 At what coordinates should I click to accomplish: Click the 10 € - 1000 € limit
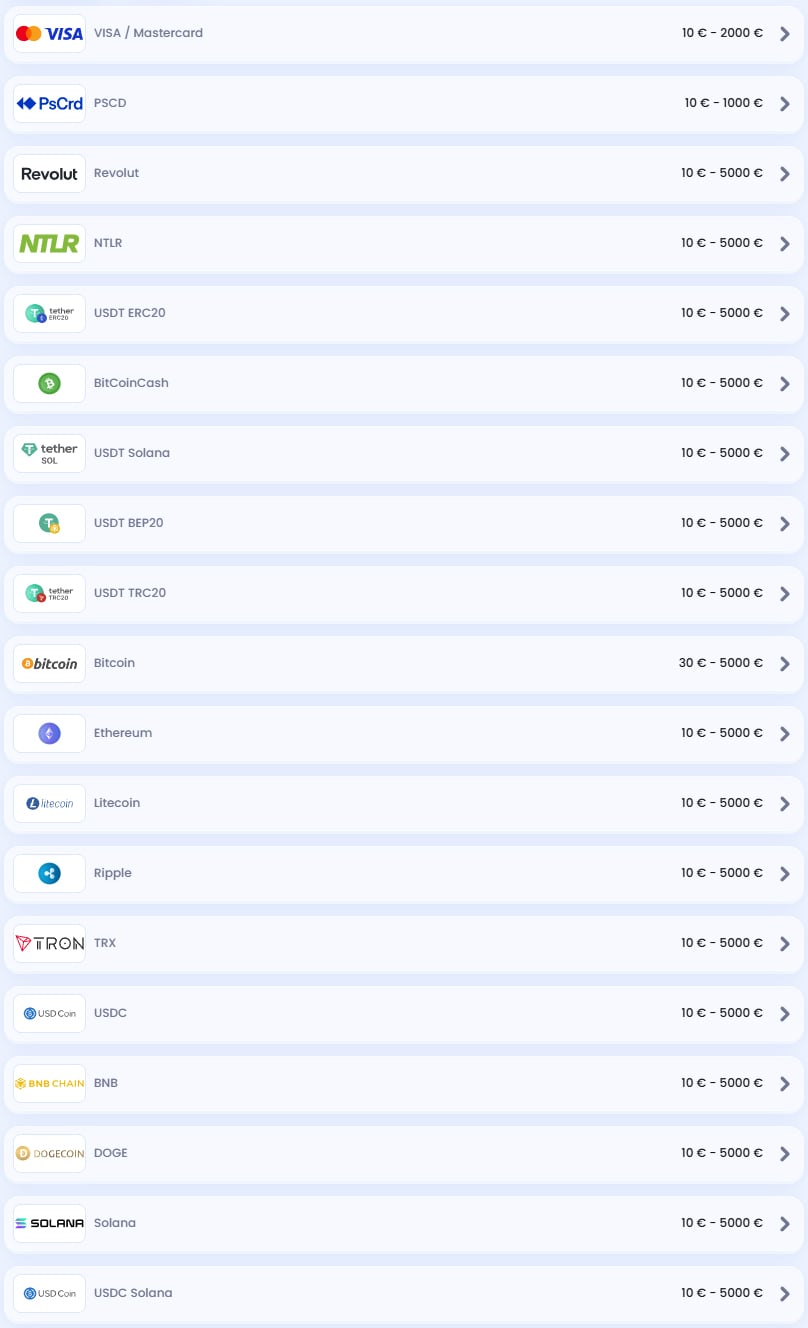pos(723,103)
